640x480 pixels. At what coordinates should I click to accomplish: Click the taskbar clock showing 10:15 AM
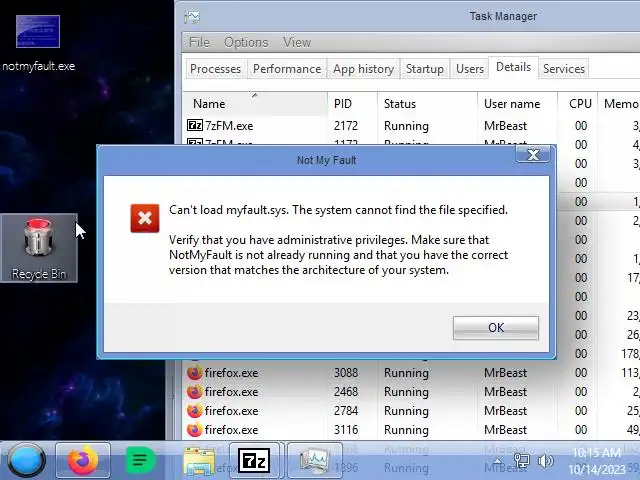pos(597,461)
